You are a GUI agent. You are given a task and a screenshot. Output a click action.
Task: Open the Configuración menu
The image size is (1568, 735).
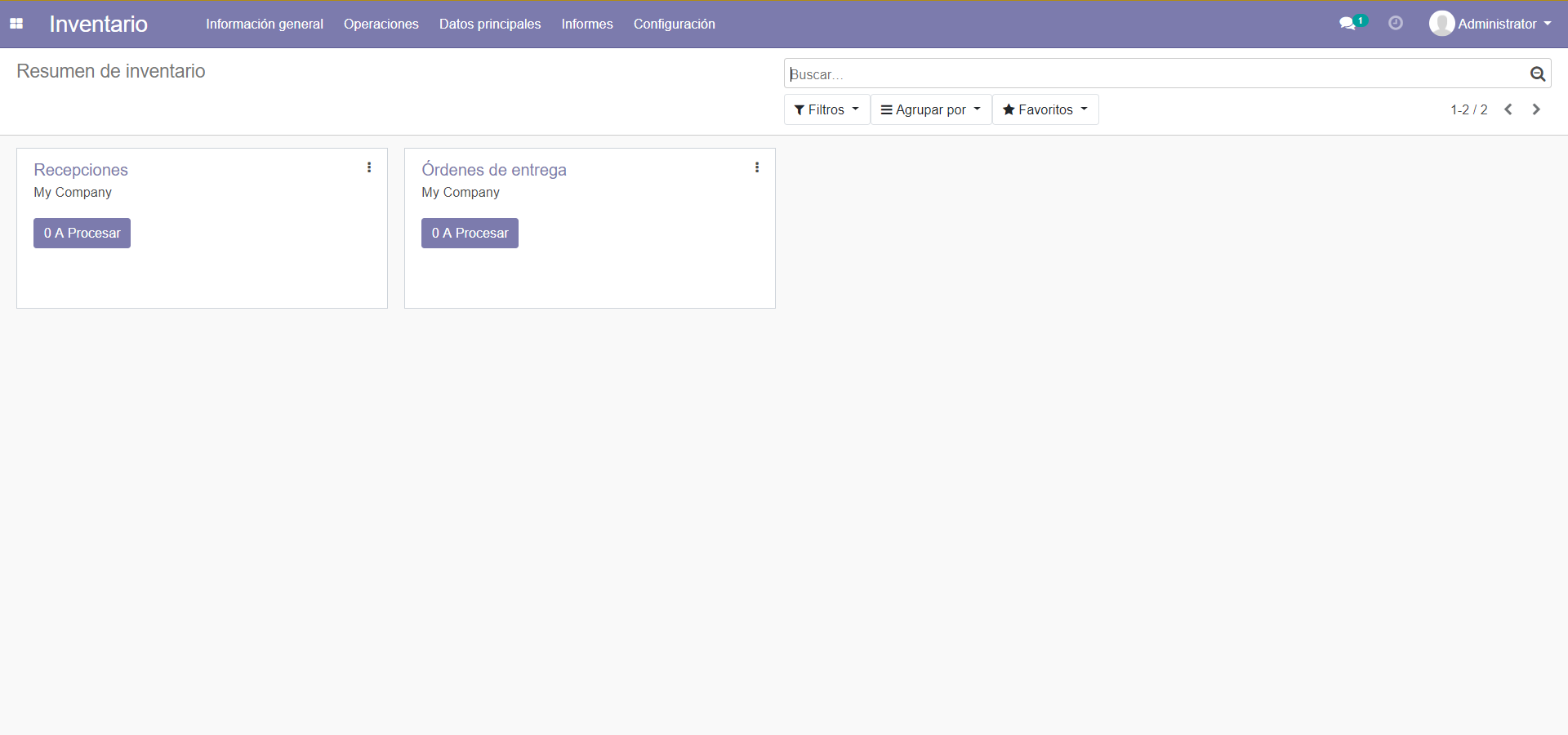(675, 24)
